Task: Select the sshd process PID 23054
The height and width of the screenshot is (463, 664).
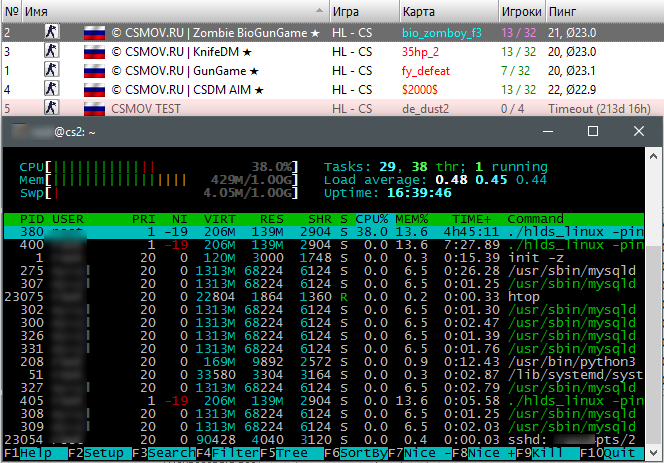Action: point(324,440)
